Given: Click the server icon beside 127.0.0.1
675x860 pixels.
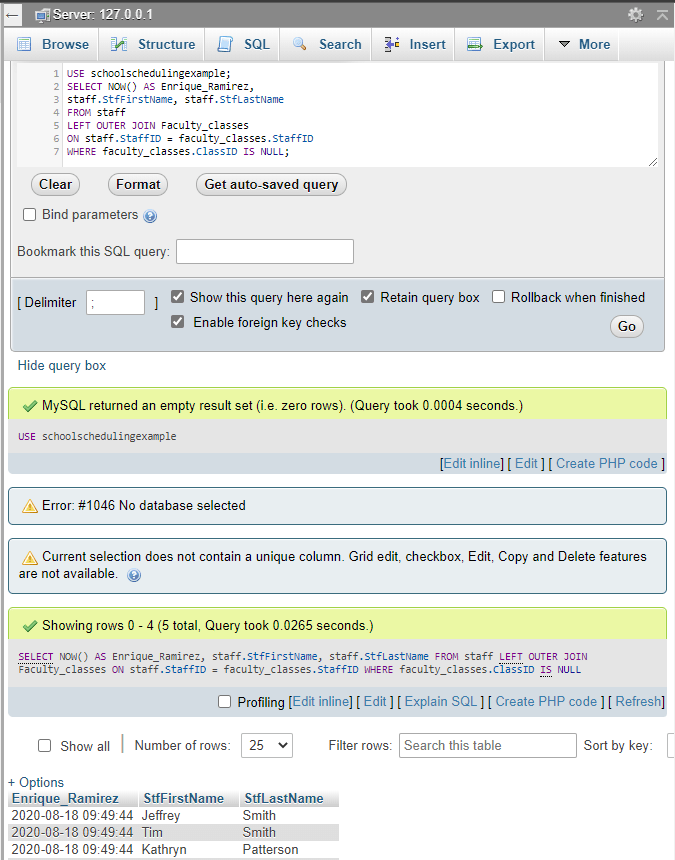Looking at the screenshot, I should 42,15.
